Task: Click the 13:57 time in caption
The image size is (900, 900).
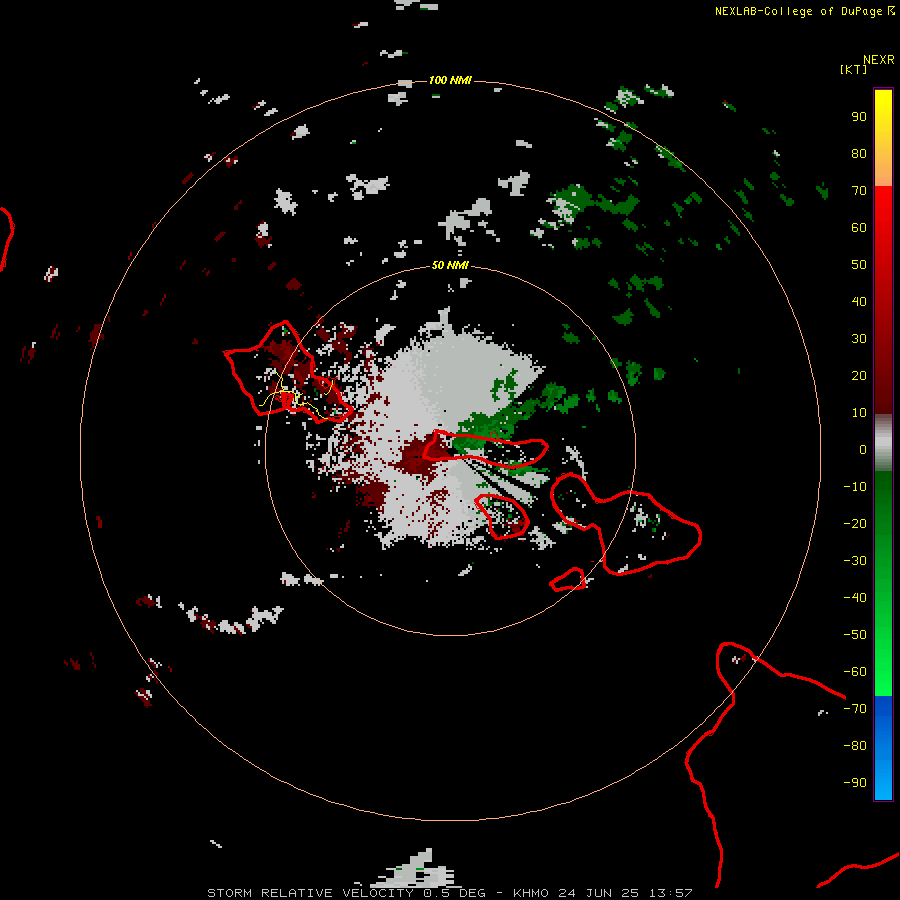Action: pyautogui.click(x=670, y=893)
